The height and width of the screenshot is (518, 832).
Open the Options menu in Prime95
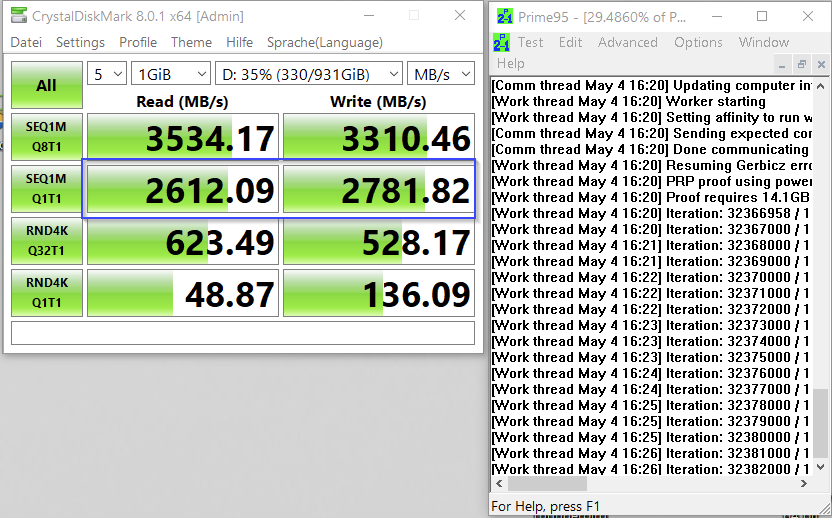tap(698, 42)
